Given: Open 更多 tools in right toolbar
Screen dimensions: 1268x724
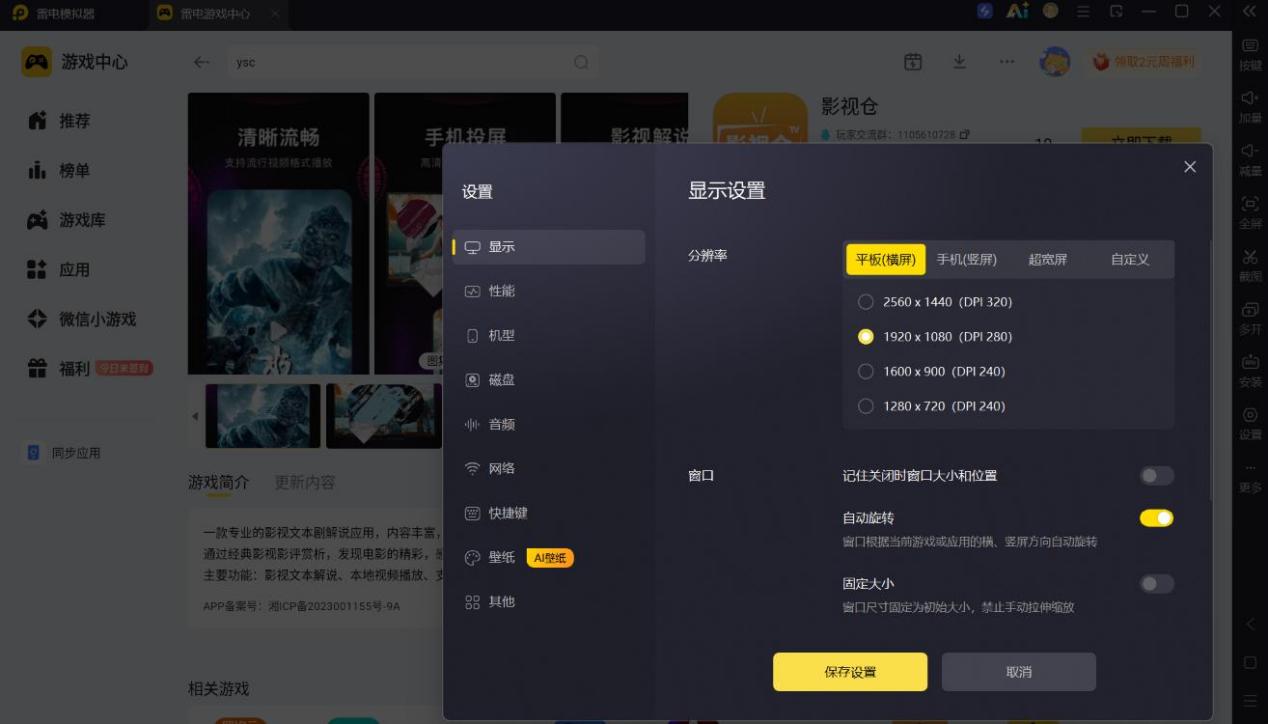Looking at the screenshot, I should pyautogui.click(x=1250, y=477).
